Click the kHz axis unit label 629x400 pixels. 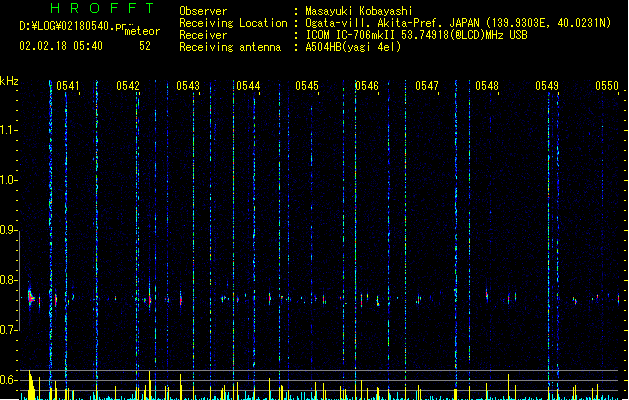(x=9, y=81)
